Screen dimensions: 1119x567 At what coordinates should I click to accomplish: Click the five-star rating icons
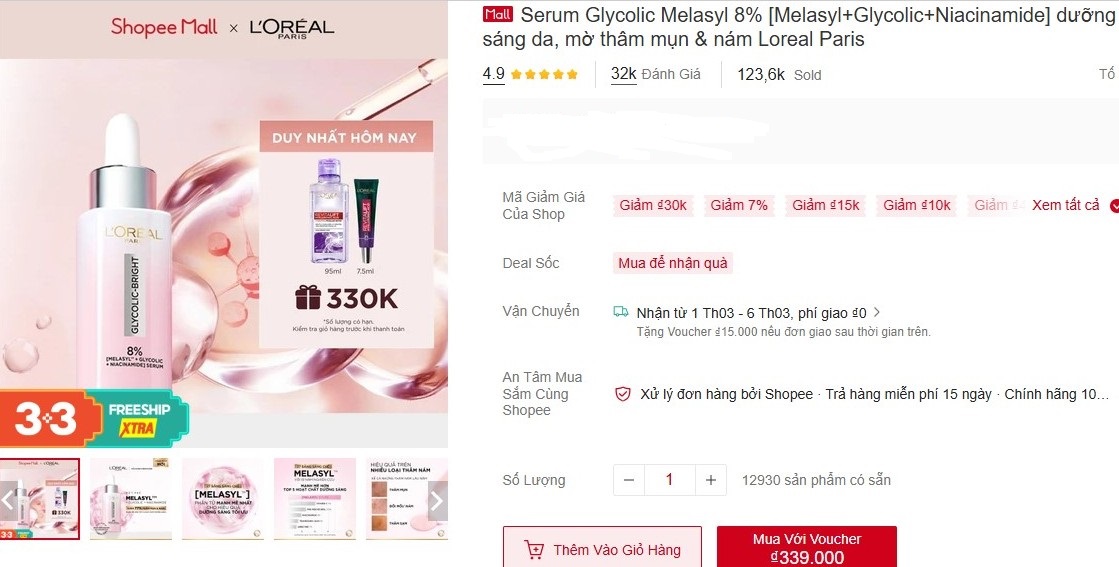(545, 74)
